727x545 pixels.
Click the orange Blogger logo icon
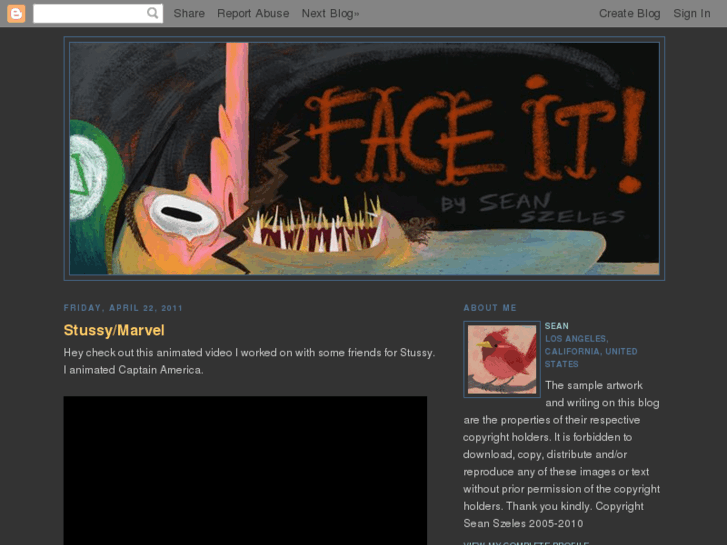(16, 13)
